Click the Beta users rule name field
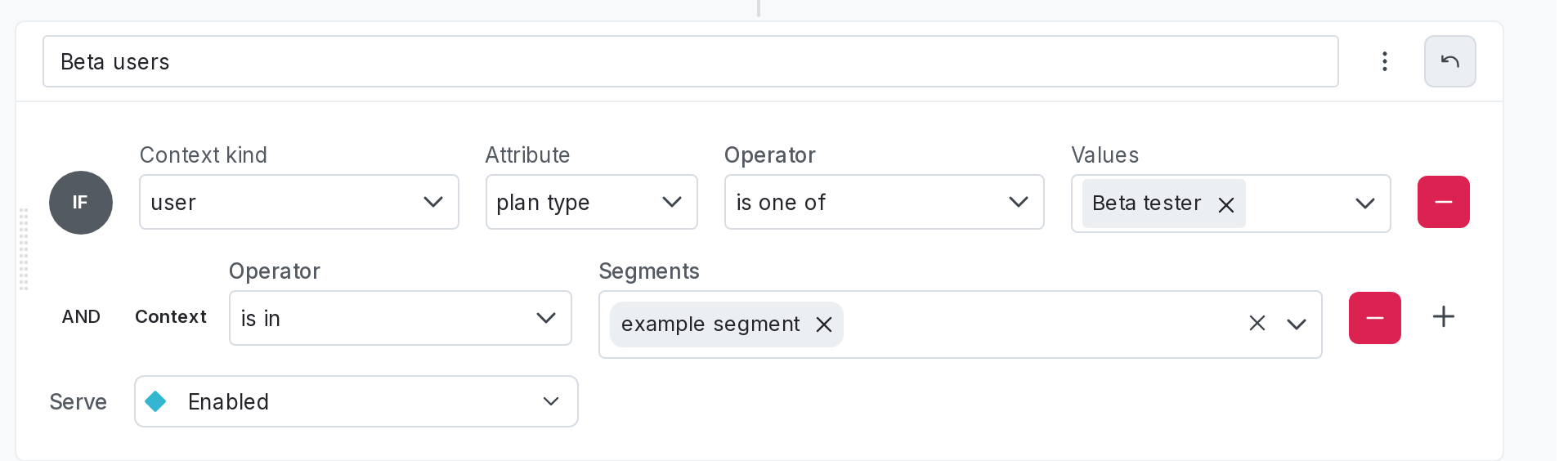 pos(690,61)
